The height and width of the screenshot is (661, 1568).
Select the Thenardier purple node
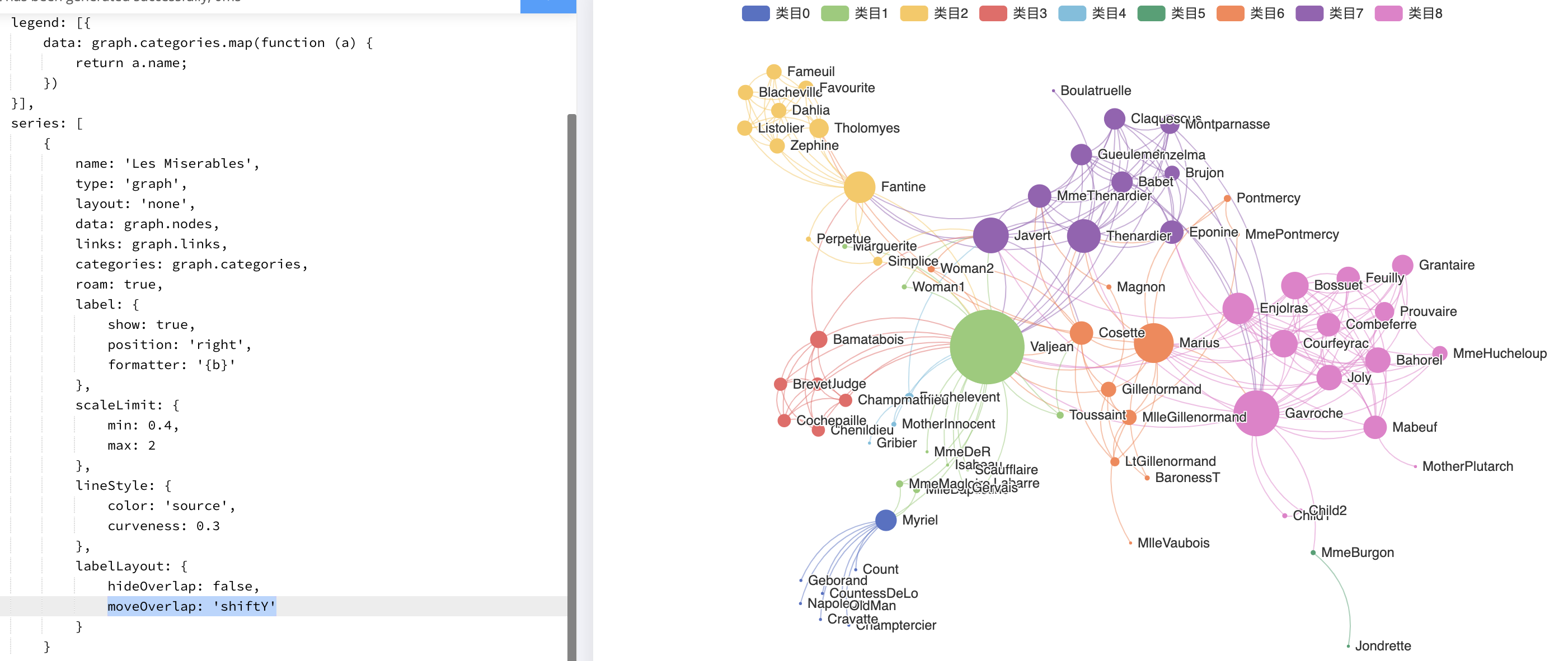(x=1083, y=236)
